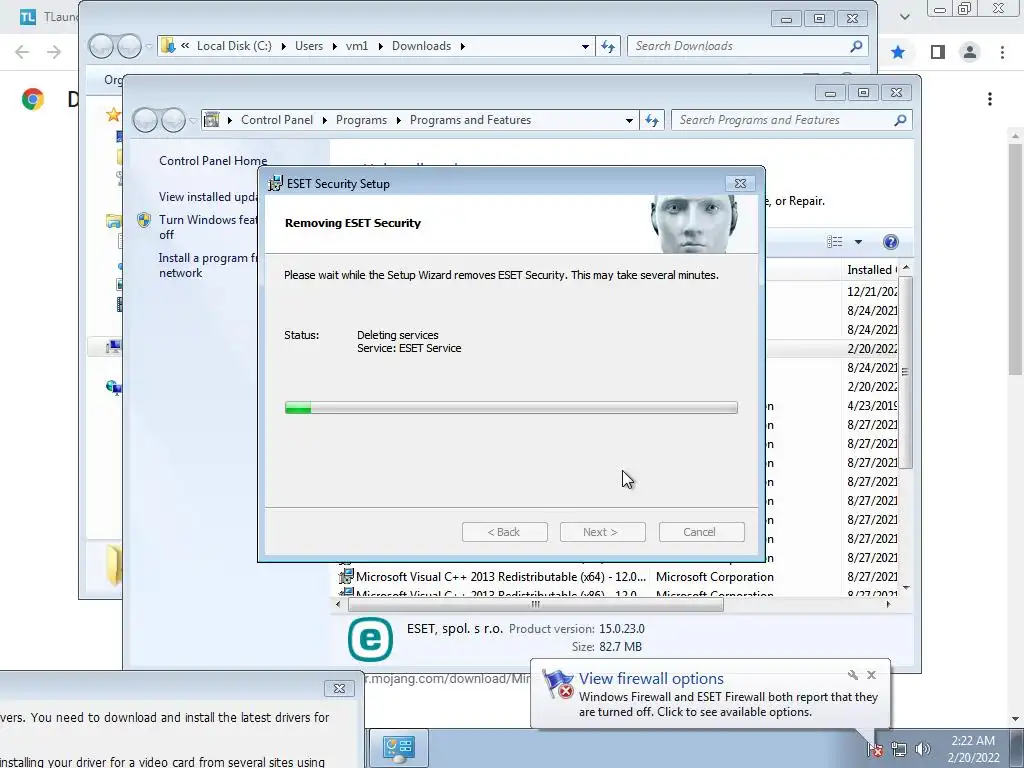Open the volume speaker tray icon
This screenshot has height=768, width=1024.
pyautogui.click(x=923, y=750)
